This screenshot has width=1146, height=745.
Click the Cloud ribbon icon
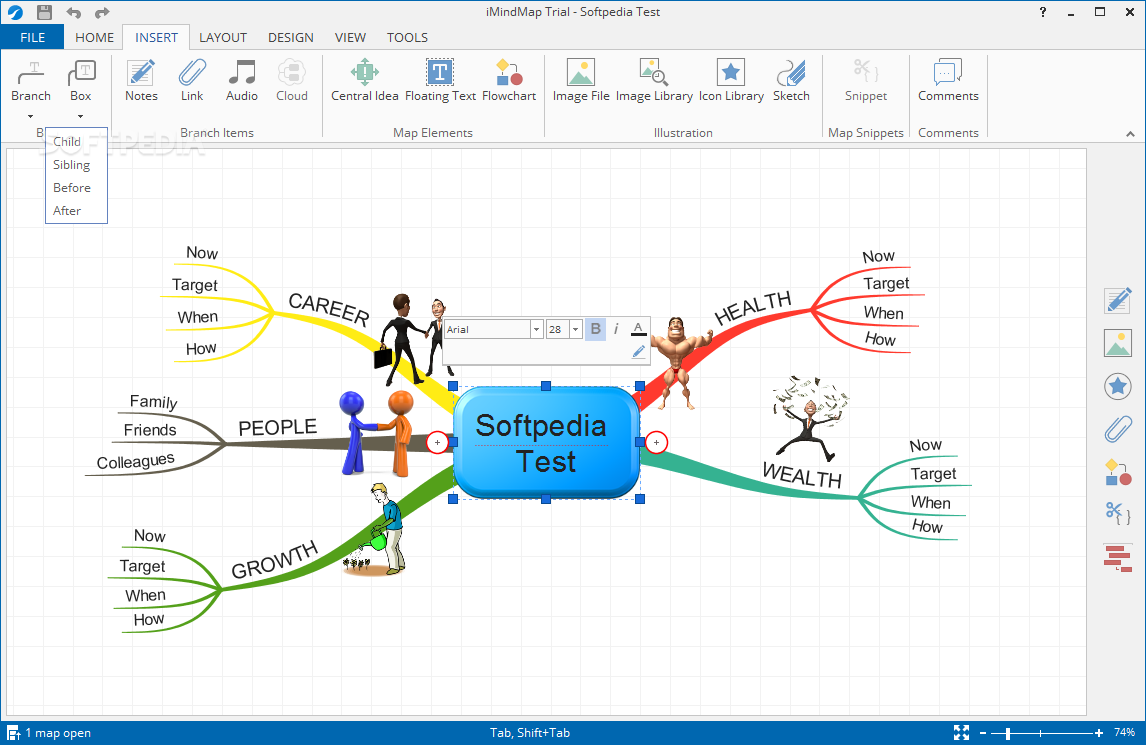pyautogui.click(x=292, y=73)
